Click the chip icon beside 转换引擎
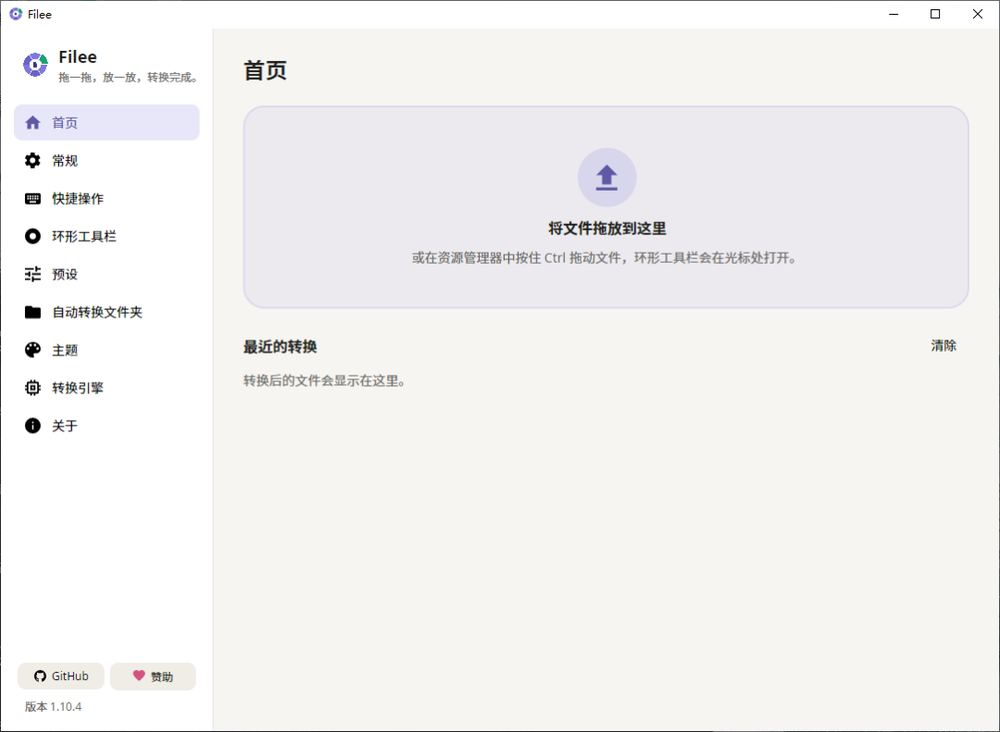 (33, 388)
